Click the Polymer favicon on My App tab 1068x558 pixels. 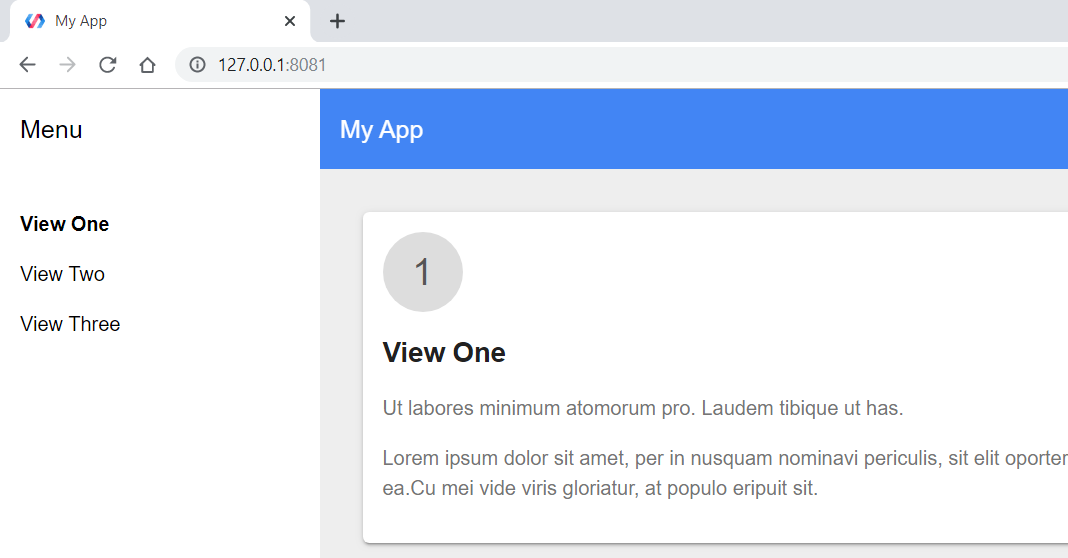(35, 21)
